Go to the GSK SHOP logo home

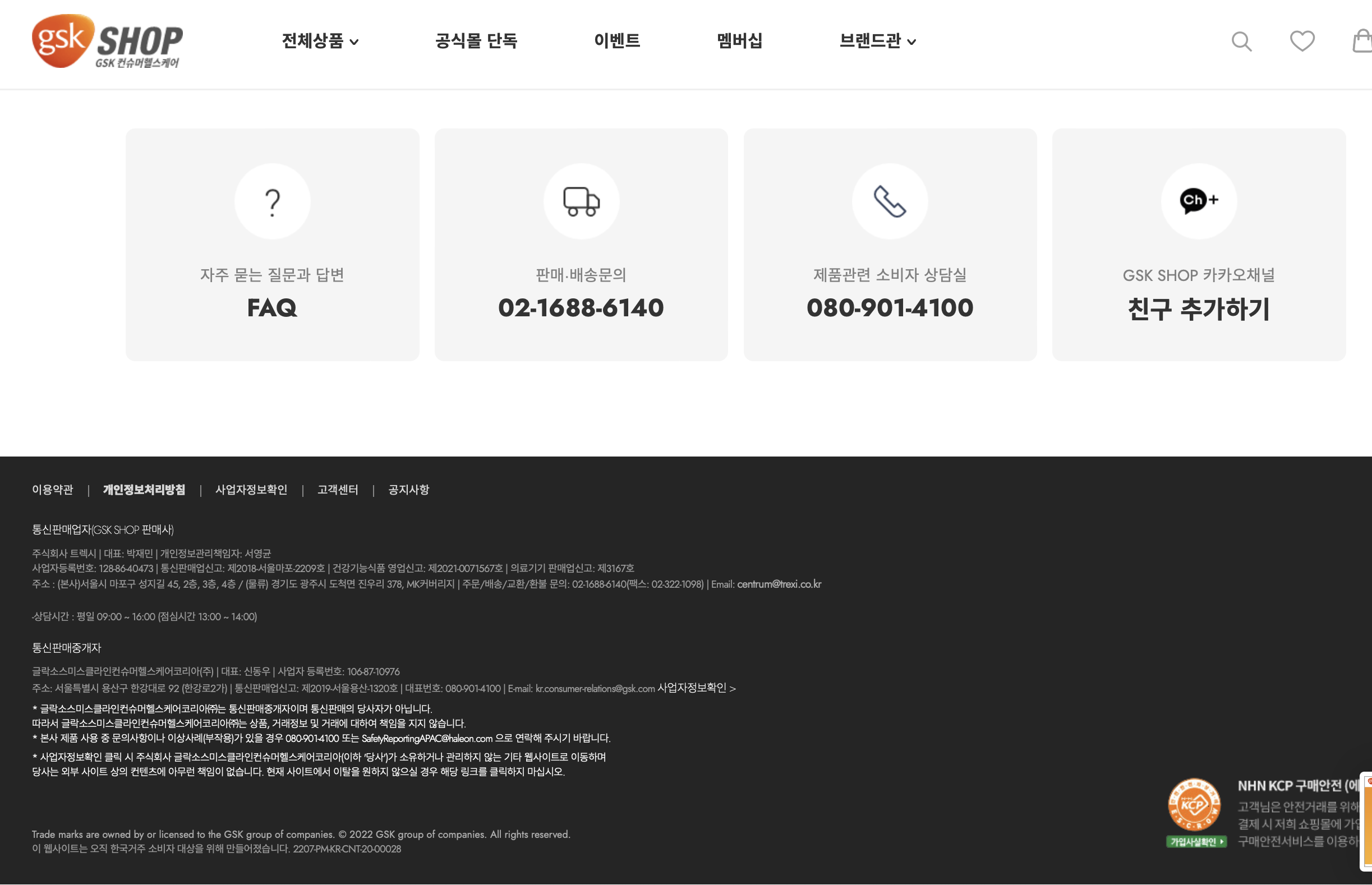point(108,42)
